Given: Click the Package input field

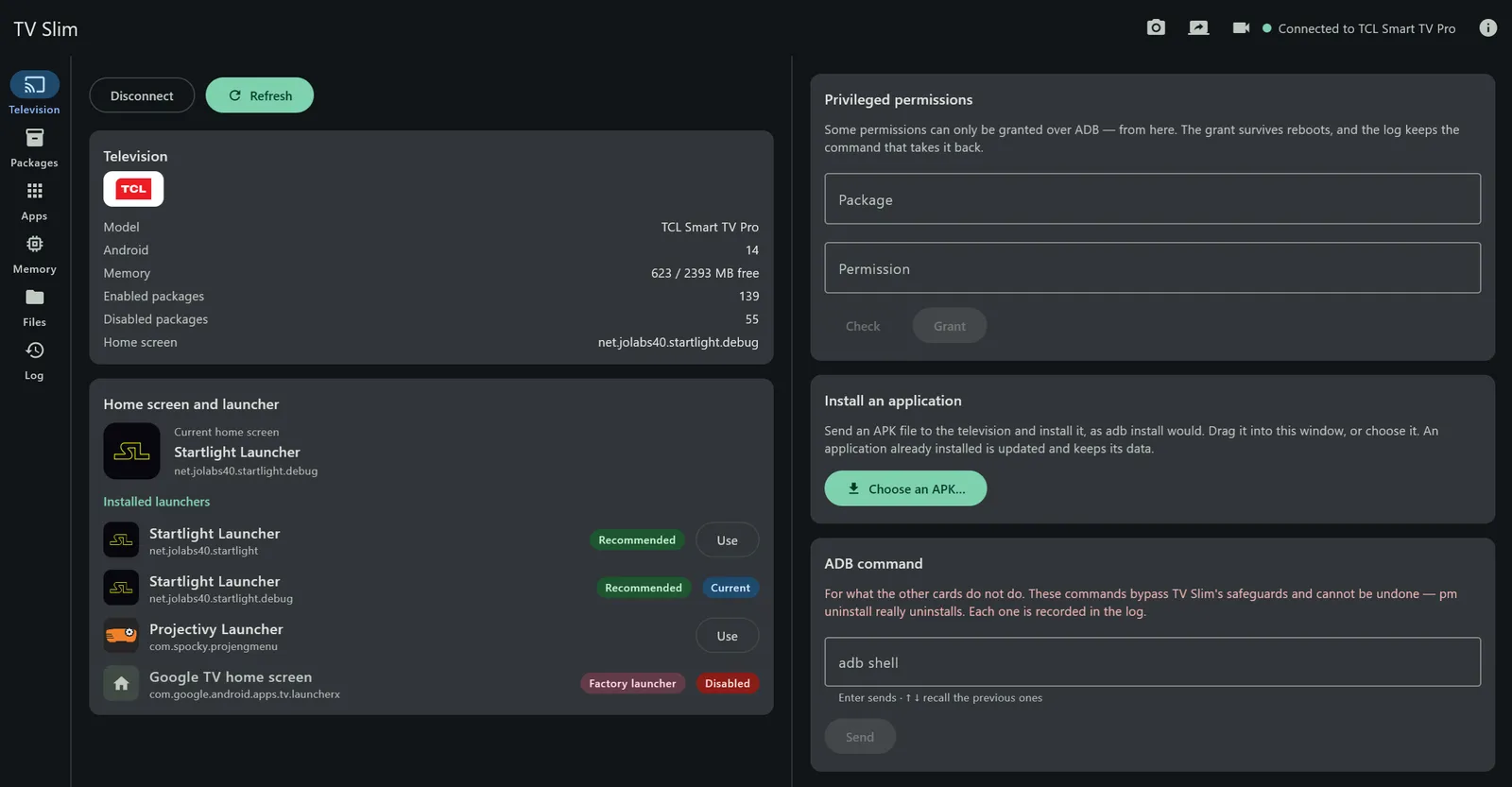Looking at the screenshot, I should point(1152,198).
